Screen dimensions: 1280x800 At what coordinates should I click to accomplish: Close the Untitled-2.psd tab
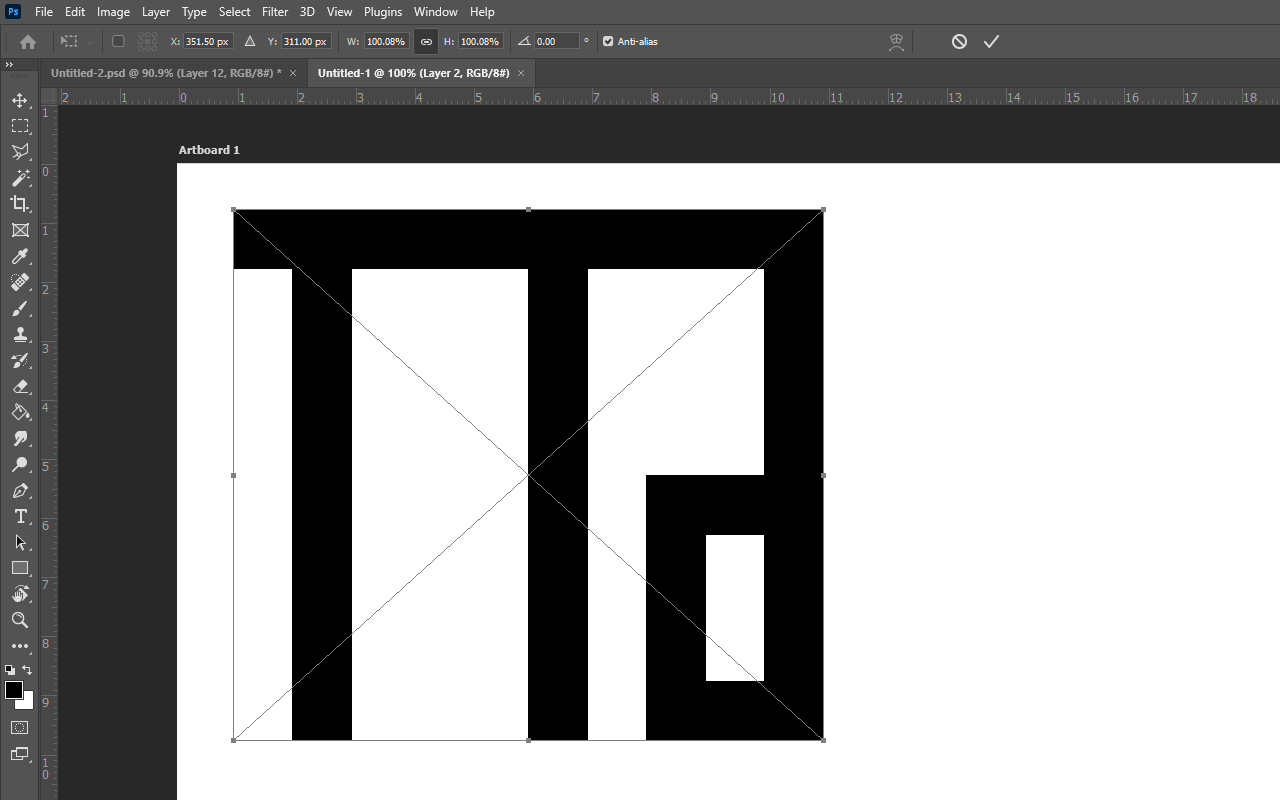[293, 73]
